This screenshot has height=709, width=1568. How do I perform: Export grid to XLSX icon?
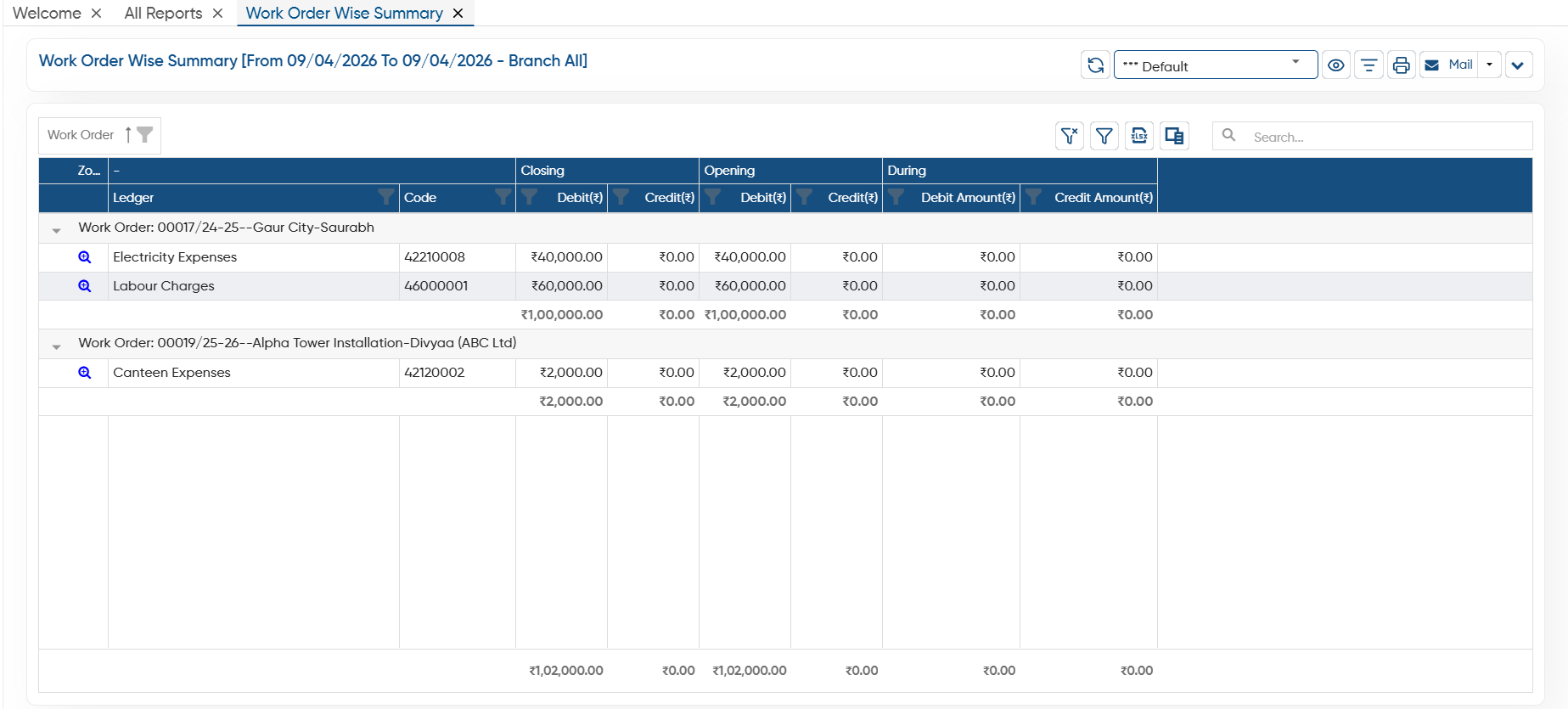tap(1138, 136)
